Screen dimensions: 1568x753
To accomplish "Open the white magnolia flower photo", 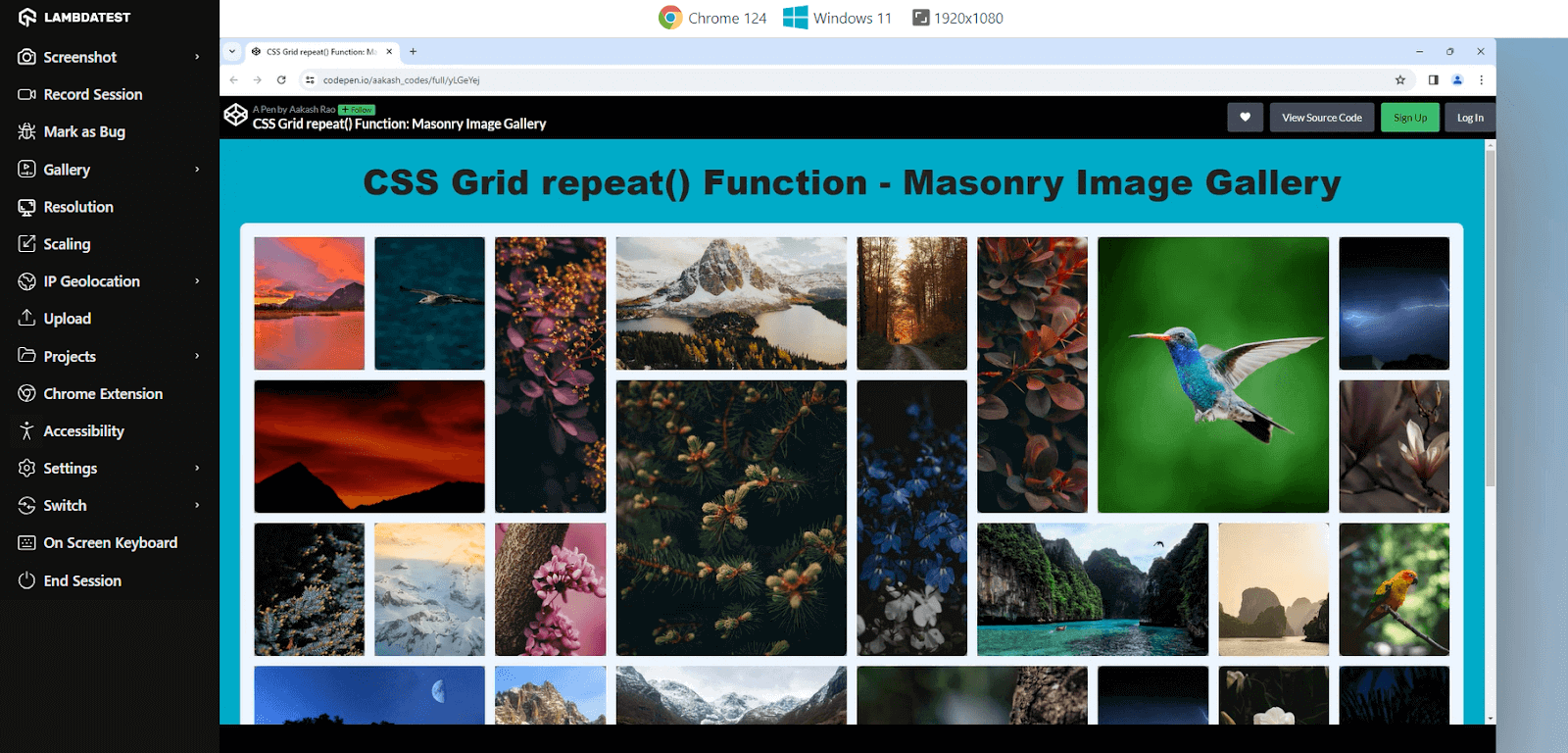I will [1394, 446].
